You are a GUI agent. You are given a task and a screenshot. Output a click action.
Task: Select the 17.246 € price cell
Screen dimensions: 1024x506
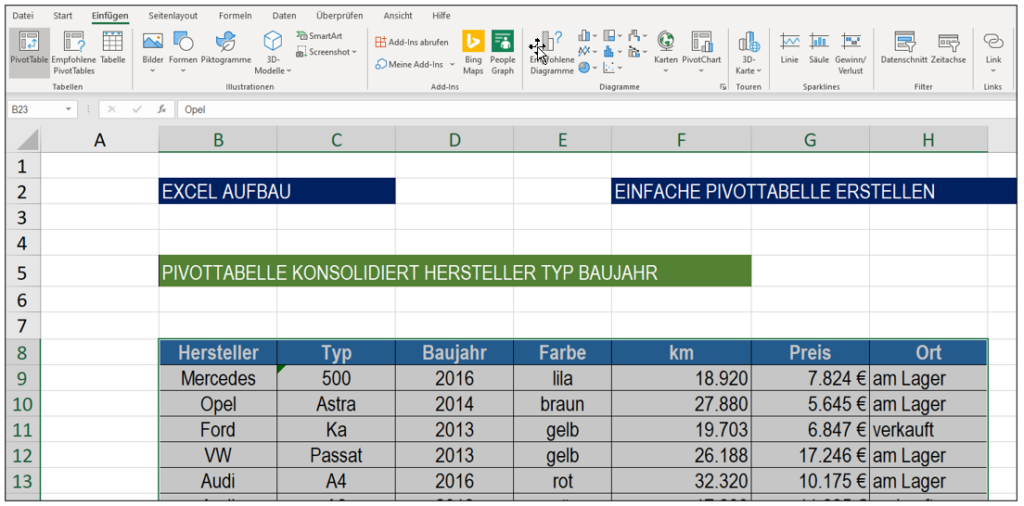[810, 455]
